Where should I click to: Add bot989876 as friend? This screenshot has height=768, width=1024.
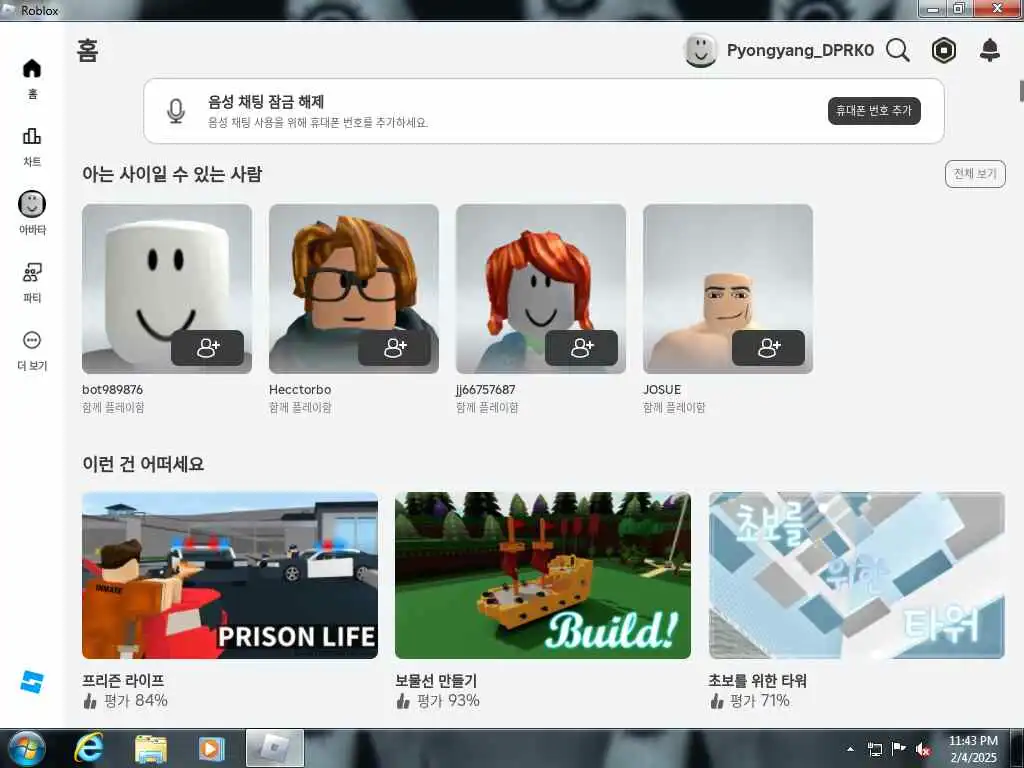pos(208,348)
